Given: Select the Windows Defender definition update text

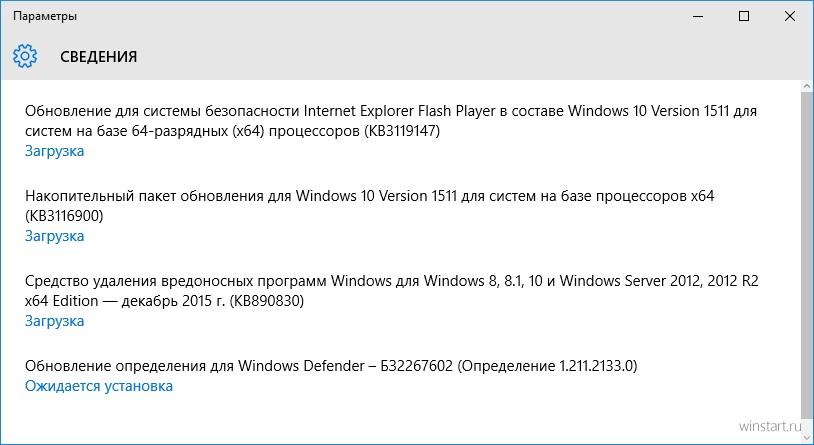Looking at the screenshot, I should [x=331, y=366].
